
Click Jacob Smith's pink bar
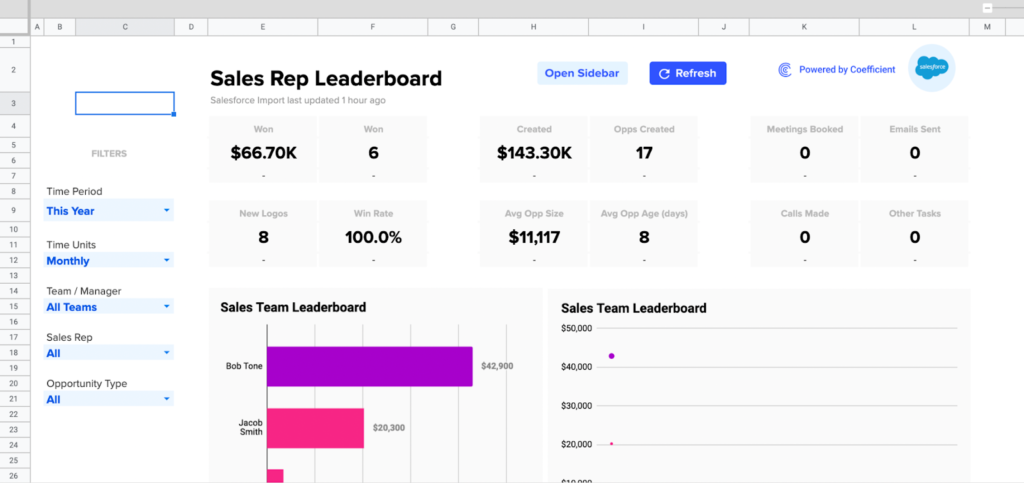click(x=315, y=427)
